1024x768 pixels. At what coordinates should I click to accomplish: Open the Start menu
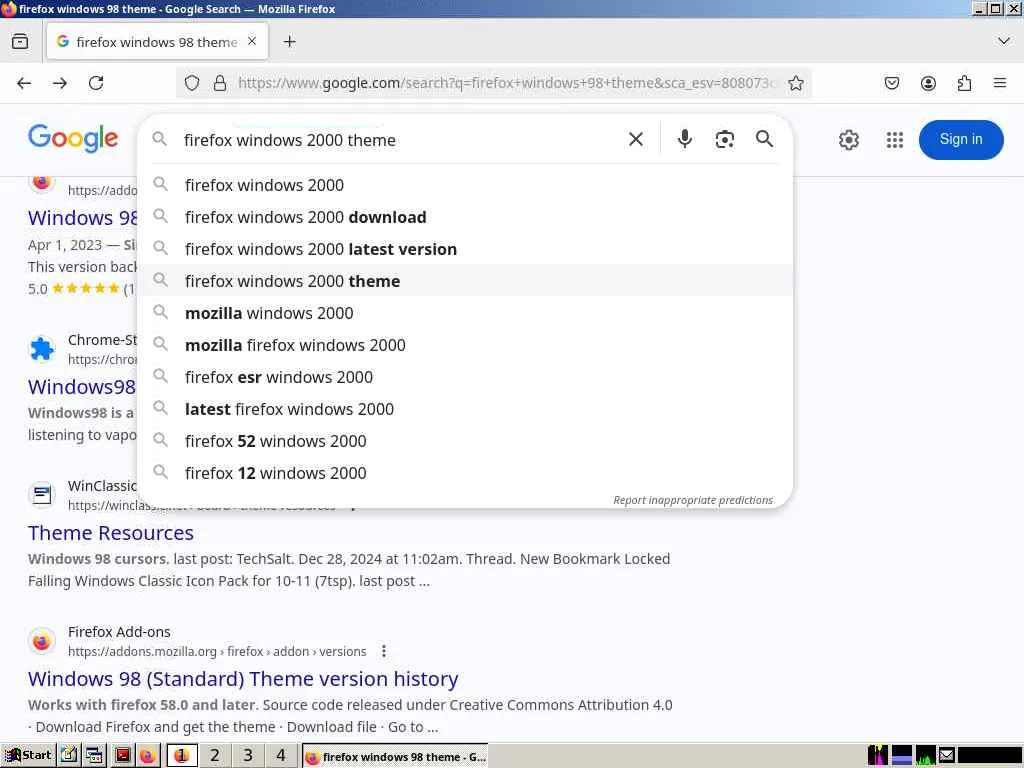click(x=28, y=756)
